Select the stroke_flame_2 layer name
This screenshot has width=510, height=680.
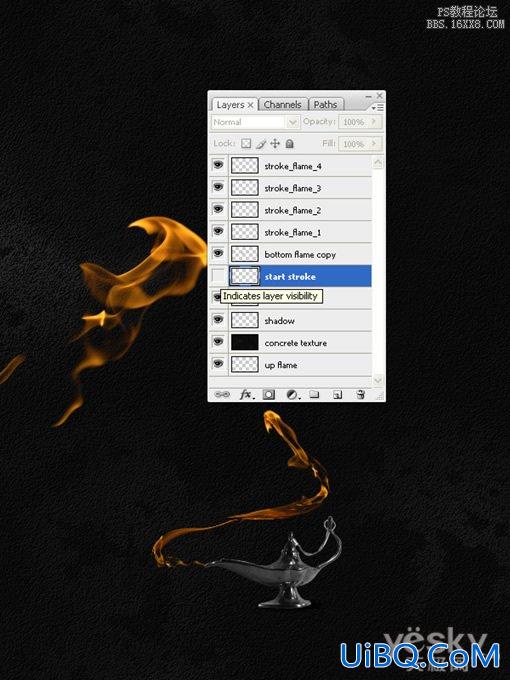click(293, 210)
